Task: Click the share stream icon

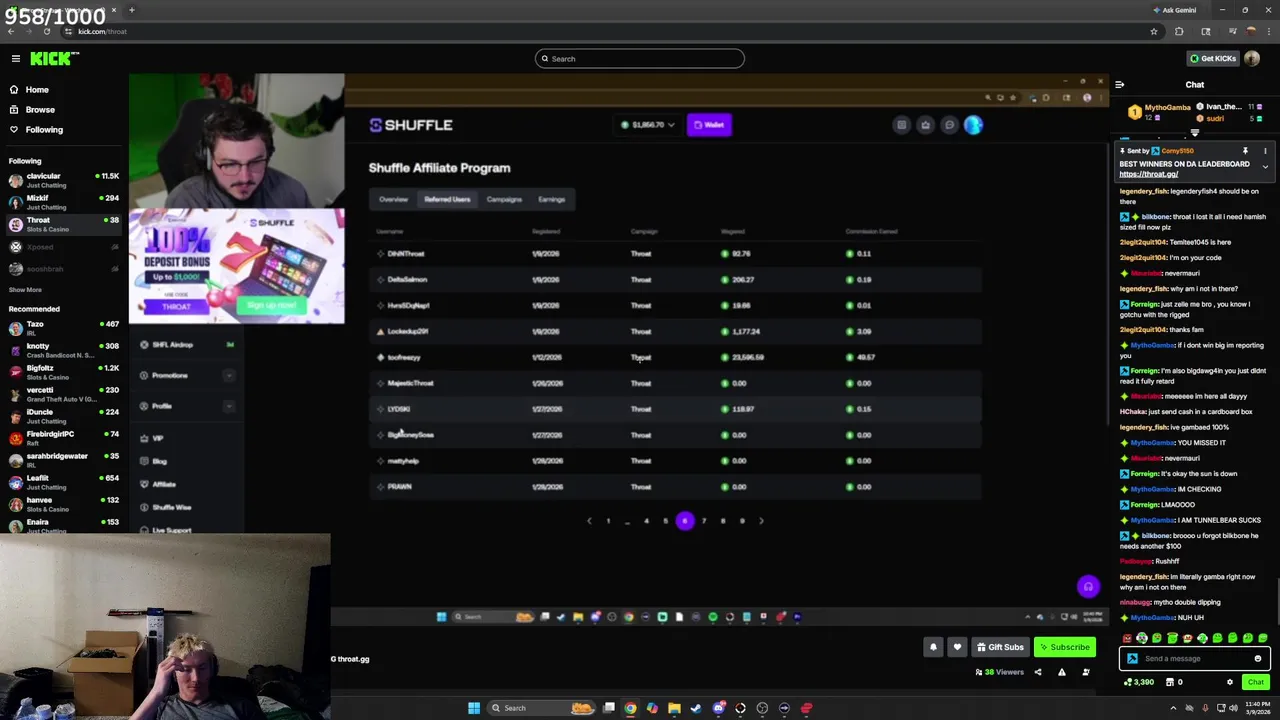Action: [1037, 672]
